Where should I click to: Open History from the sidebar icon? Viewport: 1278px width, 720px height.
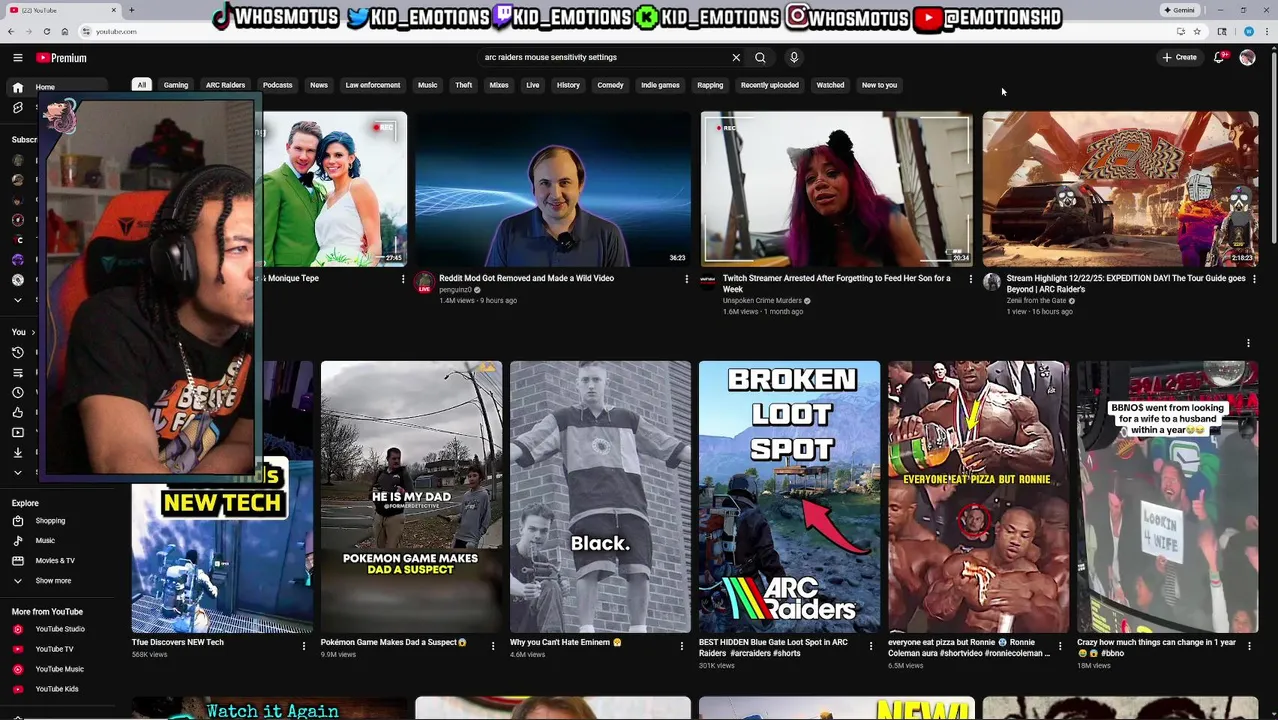[18, 352]
